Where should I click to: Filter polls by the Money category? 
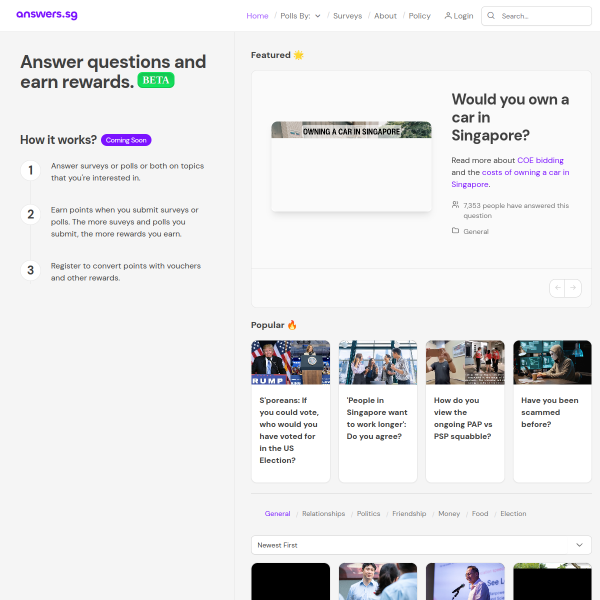(449, 514)
